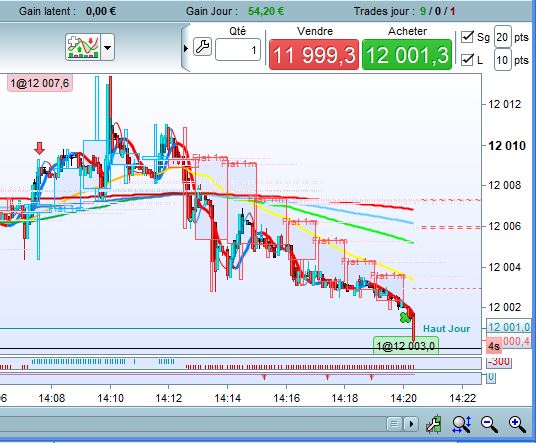Click the Vendre label above sell price
Screen dimensions: 536x443
coord(314,31)
